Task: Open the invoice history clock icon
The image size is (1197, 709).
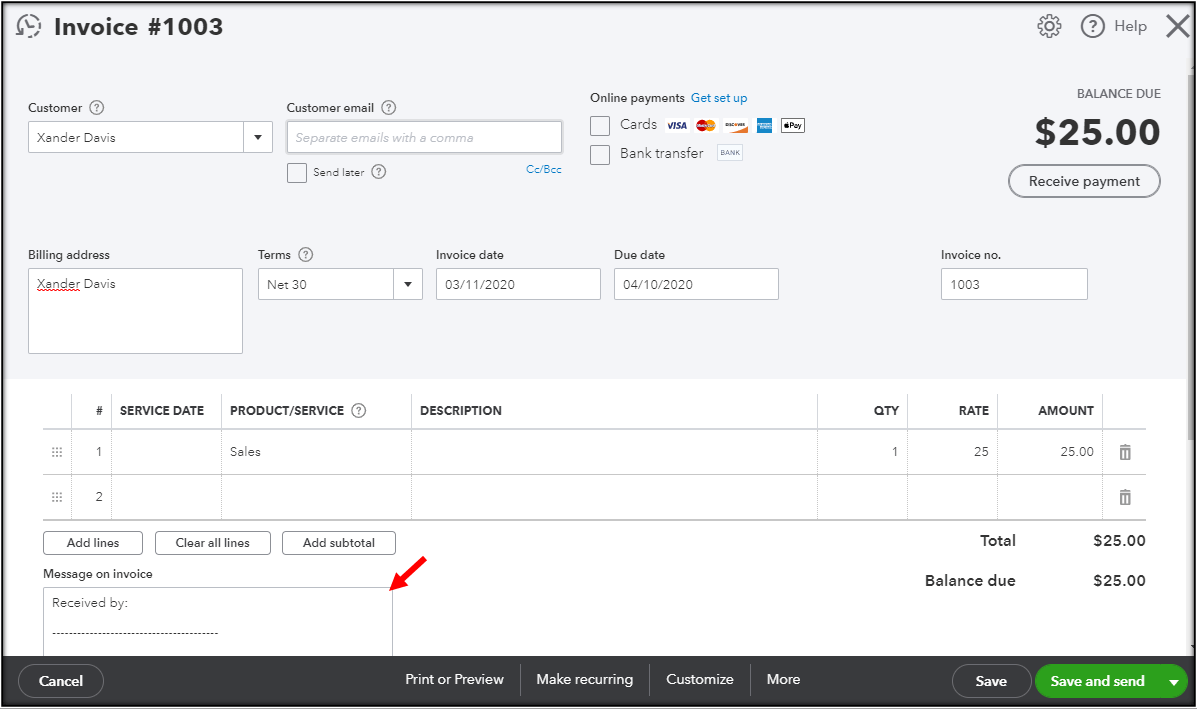Action: [28, 26]
